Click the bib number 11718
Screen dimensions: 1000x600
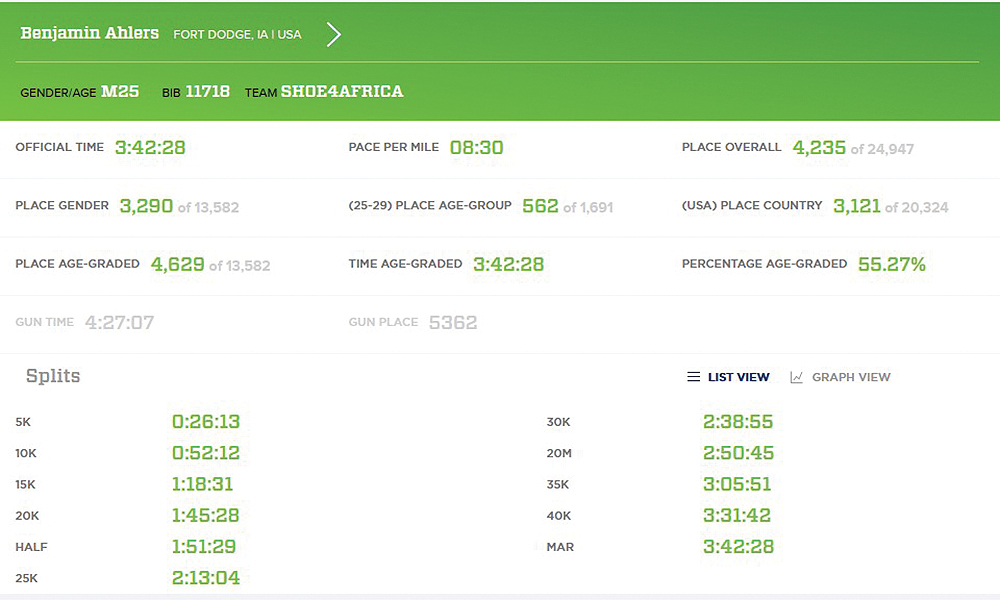pyautogui.click(x=207, y=92)
